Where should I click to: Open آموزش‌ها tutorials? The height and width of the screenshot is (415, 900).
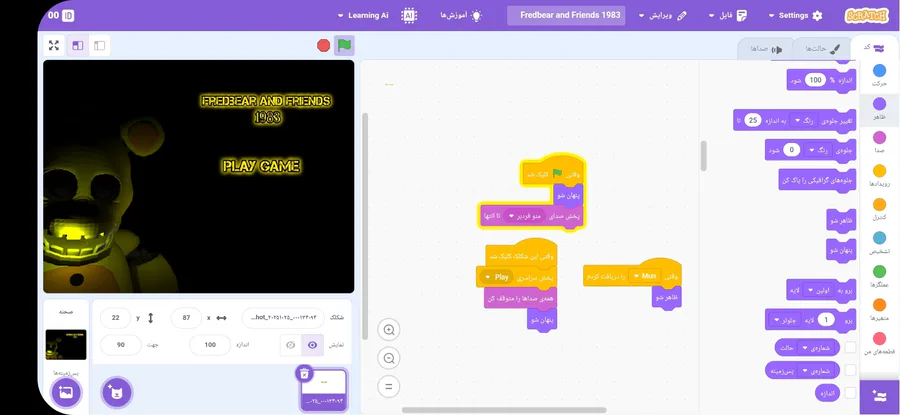(461, 15)
